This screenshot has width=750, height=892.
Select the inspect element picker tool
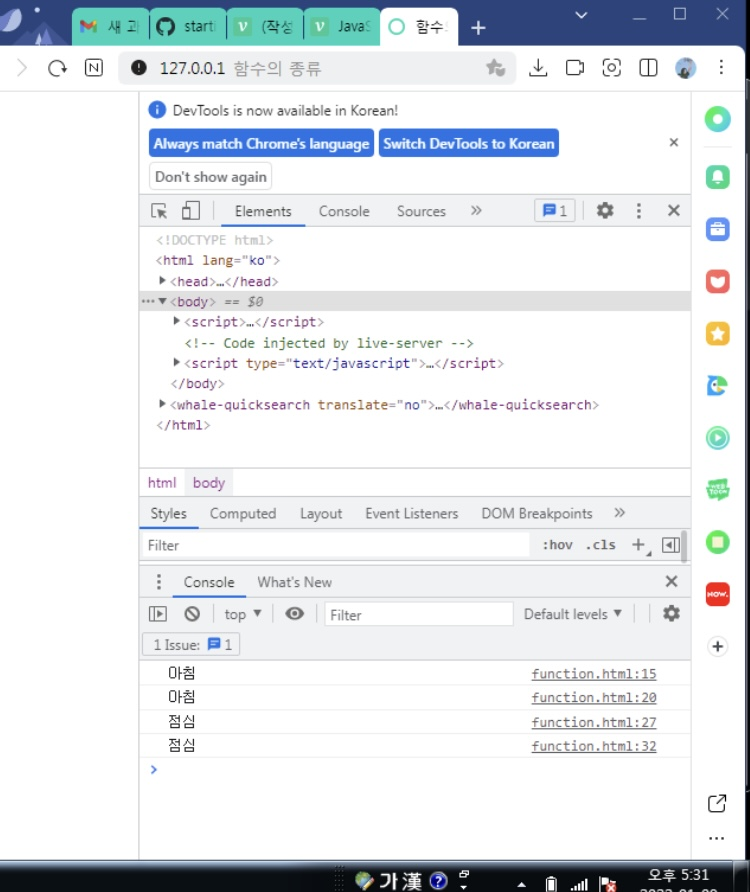pyautogui.click(x=159, y=211)
